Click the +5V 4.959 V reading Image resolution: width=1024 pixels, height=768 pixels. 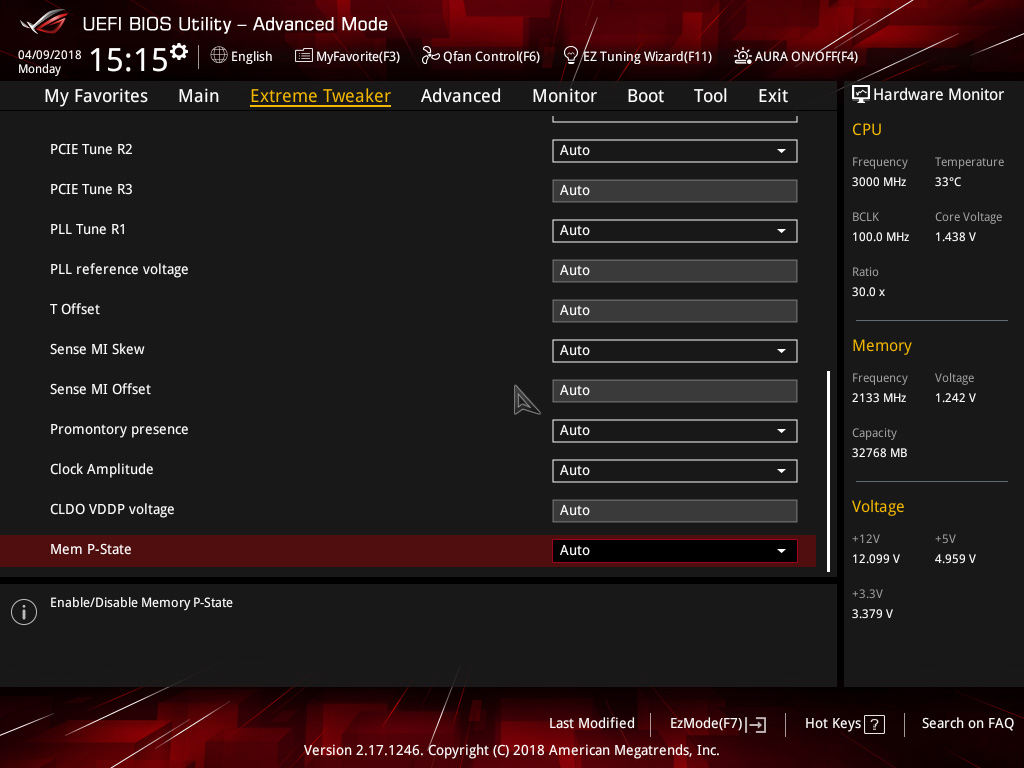pyautogui.click(x=955, y=559)
